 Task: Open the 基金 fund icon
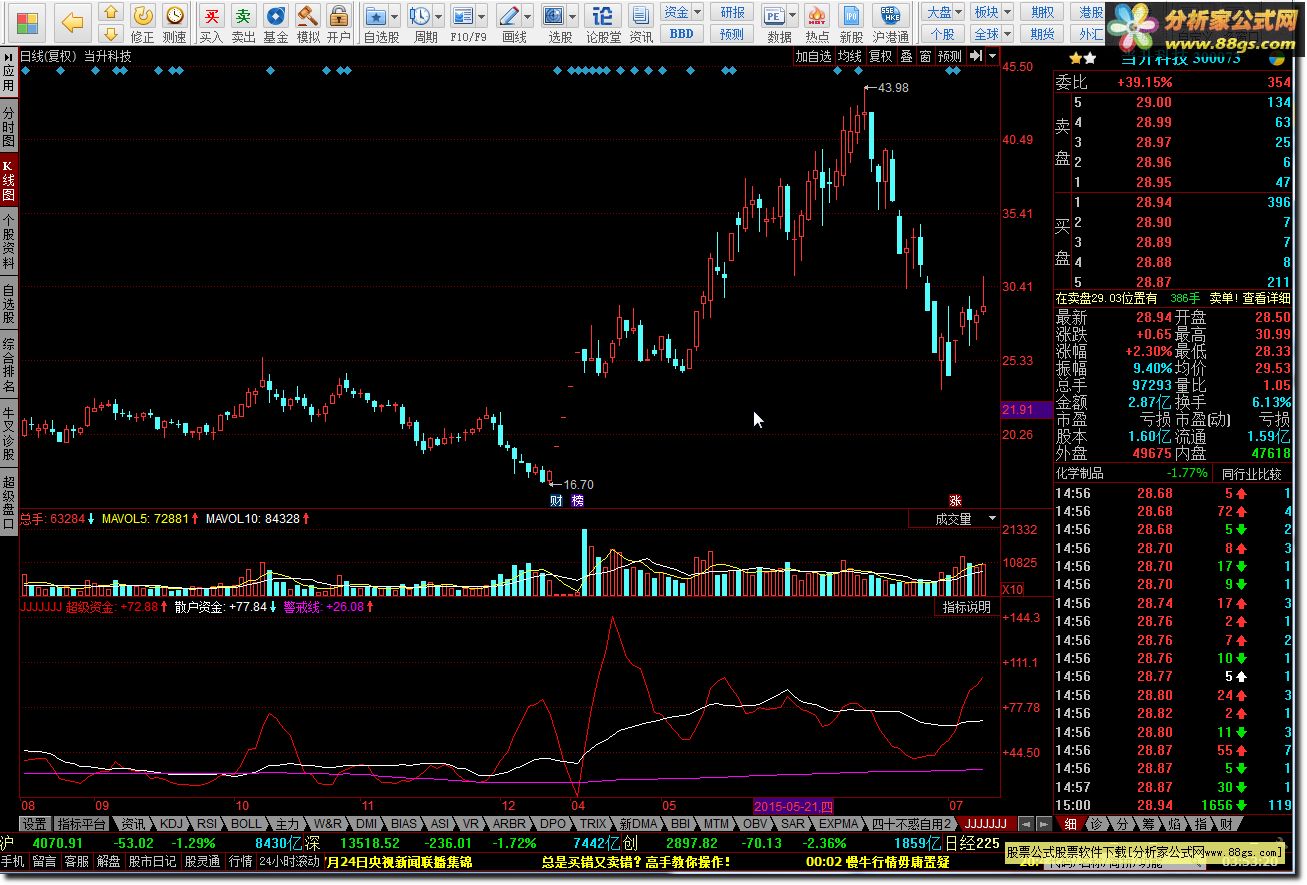[275, 22]
